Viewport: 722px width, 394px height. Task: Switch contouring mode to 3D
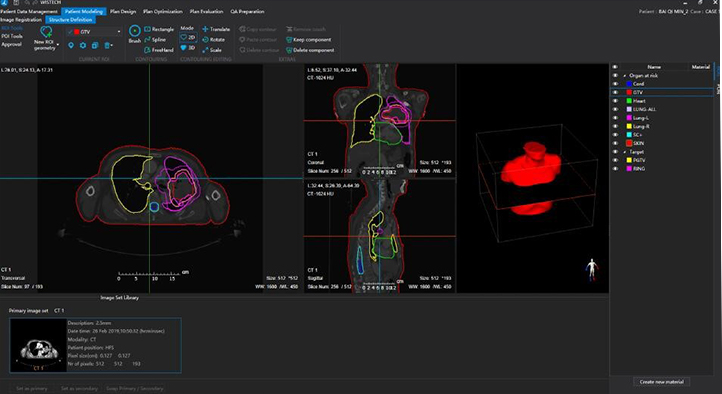coord(188,48)
